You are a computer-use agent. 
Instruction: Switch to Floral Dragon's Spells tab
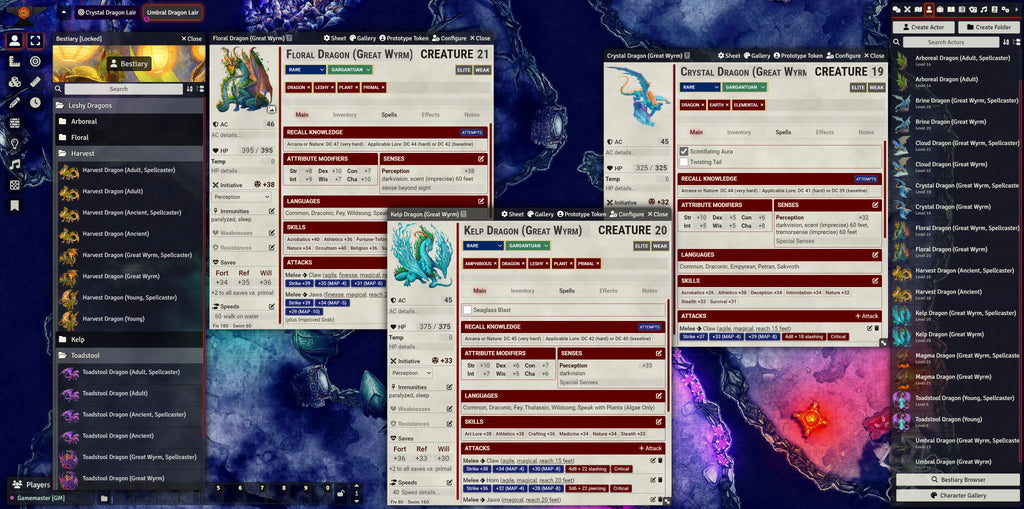point(387,115)
